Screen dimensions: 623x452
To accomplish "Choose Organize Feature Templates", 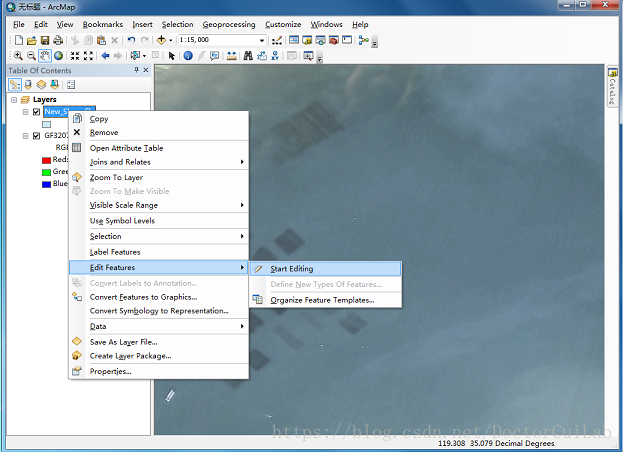I will [325, 300].
